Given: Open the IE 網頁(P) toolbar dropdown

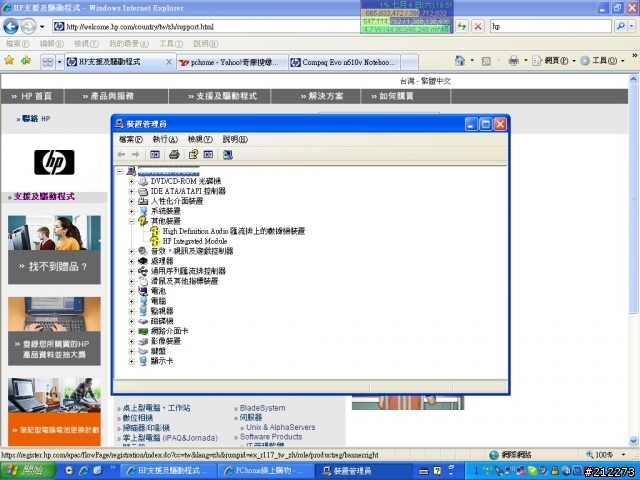Looking at the screenshot, I should tap(554, 61).
